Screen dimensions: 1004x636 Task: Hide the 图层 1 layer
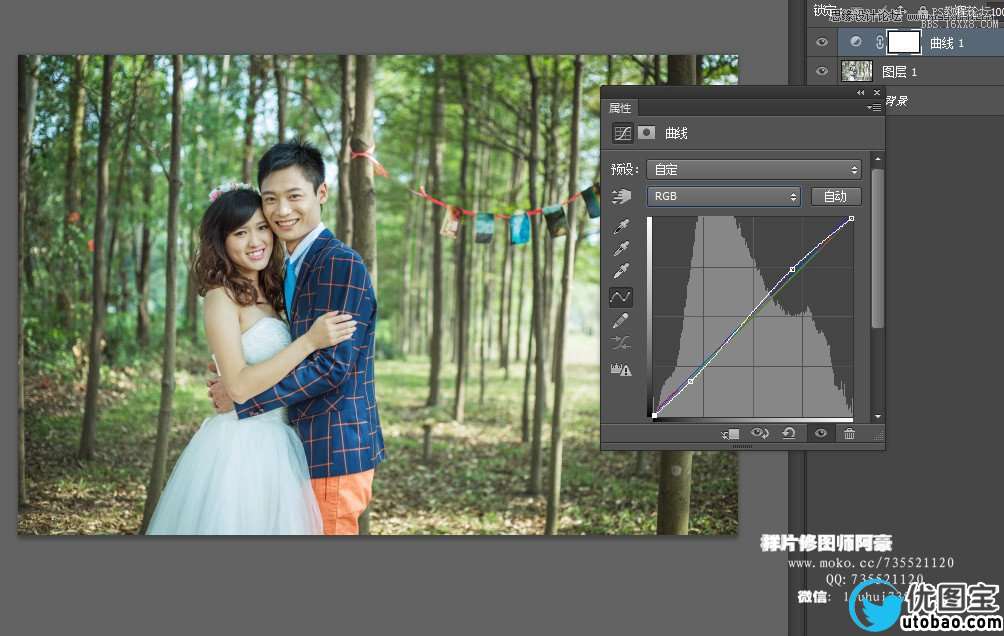click(x=822, y=71)
